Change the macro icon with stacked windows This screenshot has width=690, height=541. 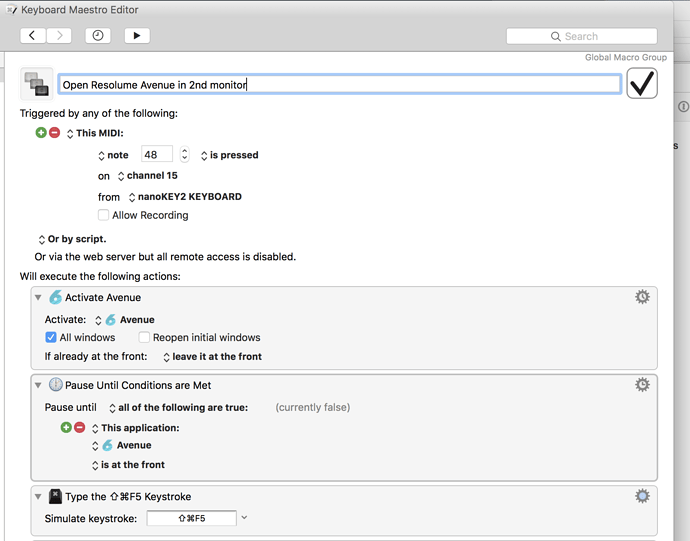click(37, 84)
